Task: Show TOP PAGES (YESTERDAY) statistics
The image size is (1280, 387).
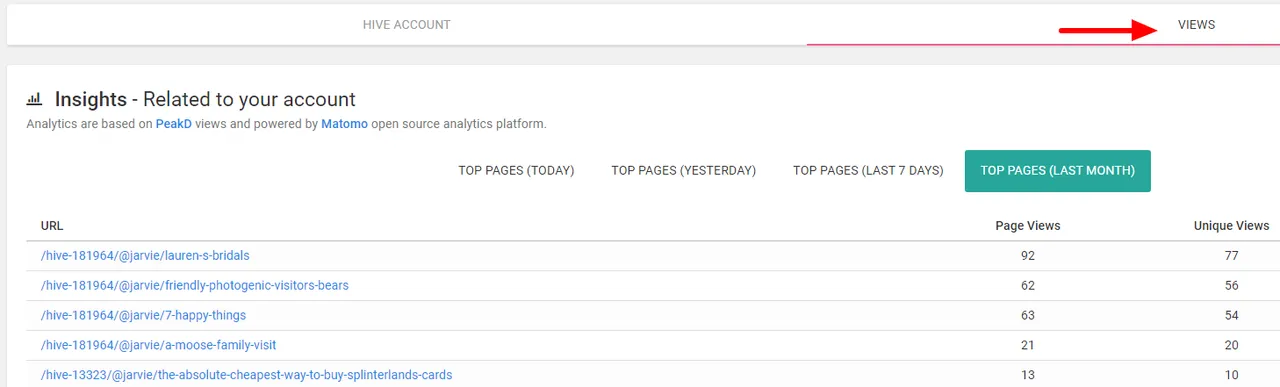Action: (684, 171)
